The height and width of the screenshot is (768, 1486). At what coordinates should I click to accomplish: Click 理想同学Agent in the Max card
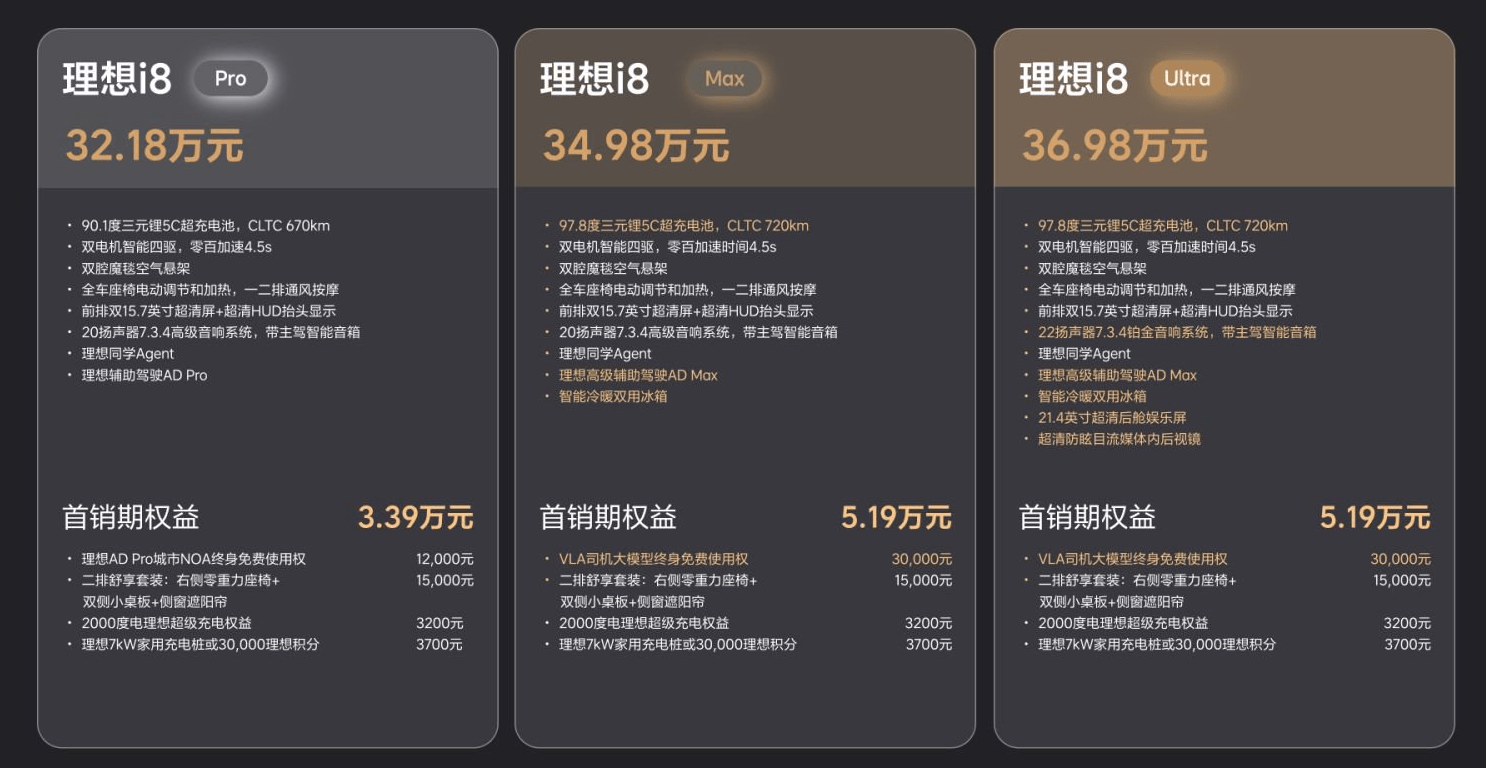coord(605,353)
